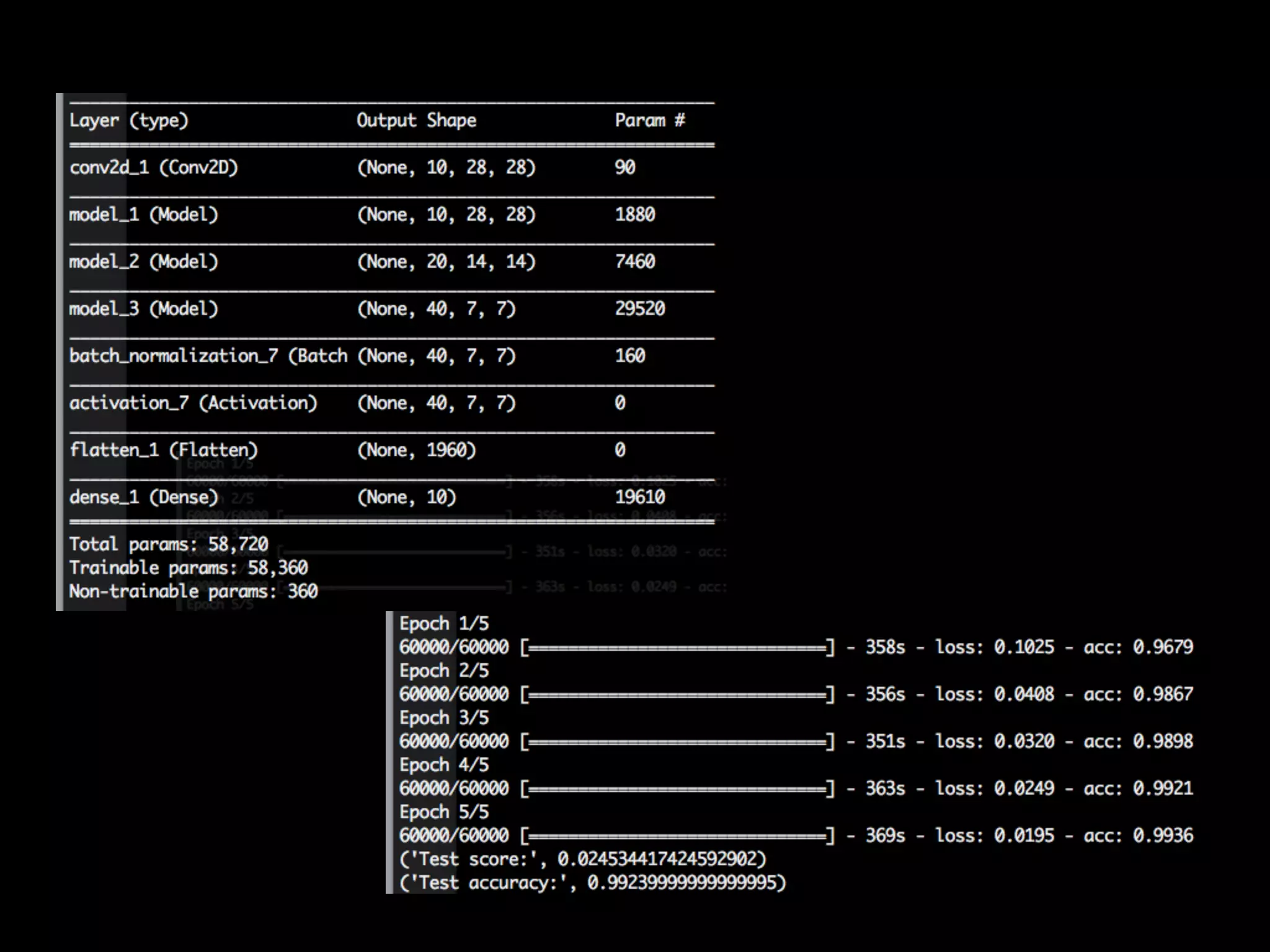This screenshot has height=952, width=1270.
Task: Click the dense_1 (Dense) layer name
Action: point(143,497)
